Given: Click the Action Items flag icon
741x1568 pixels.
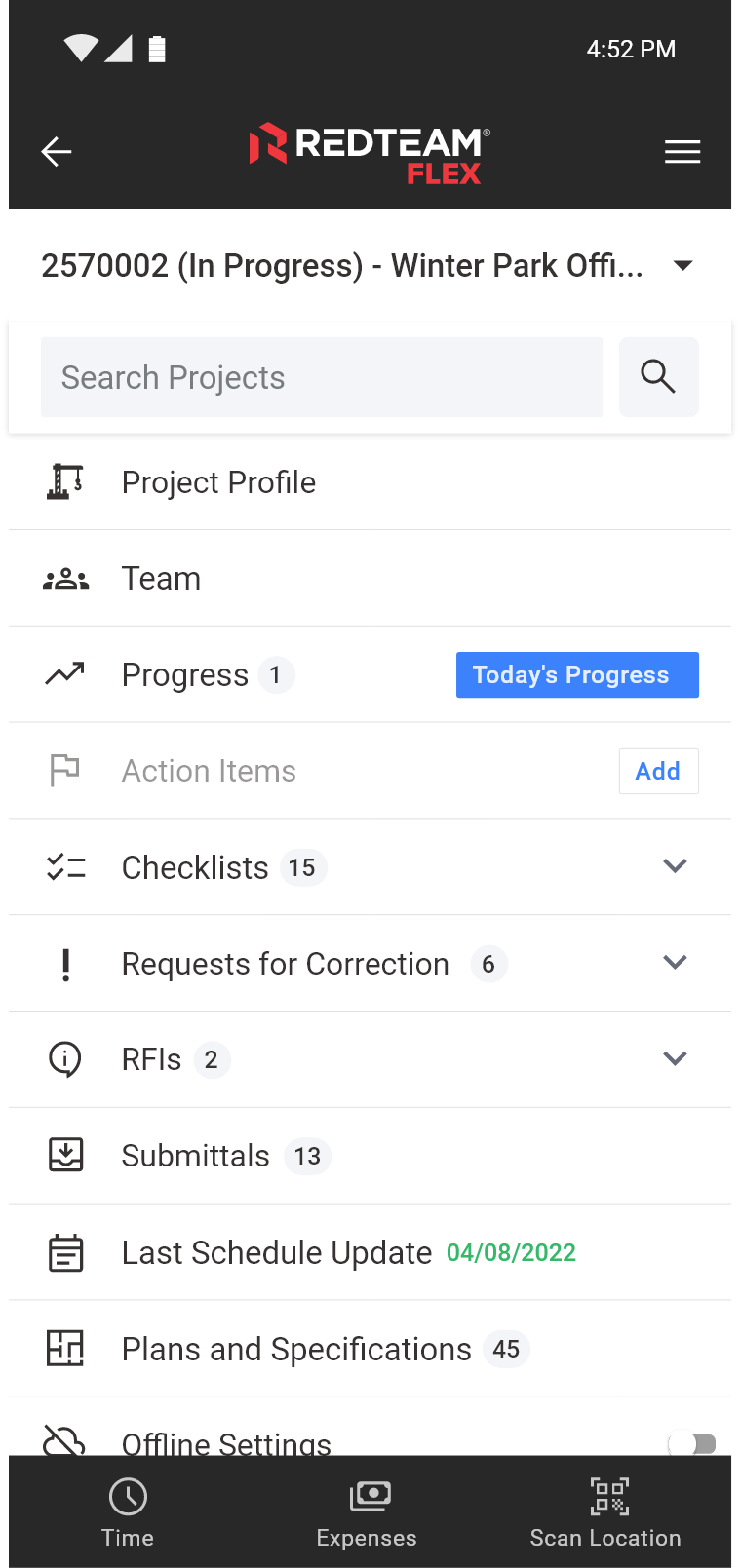Looking at the screenshot, I should point(63,770).
